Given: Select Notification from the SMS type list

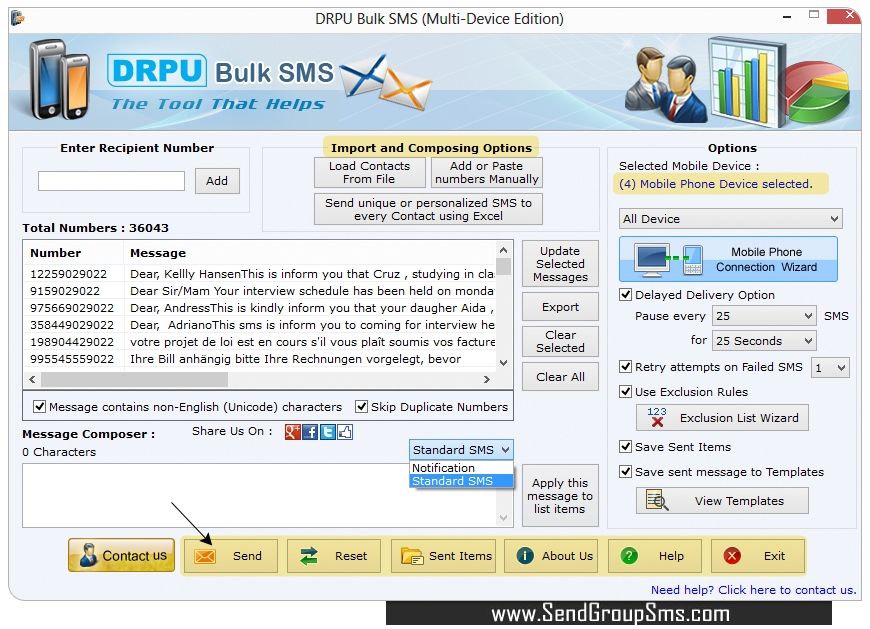Looking at the screenshot, I should click(x=461, y=468).
